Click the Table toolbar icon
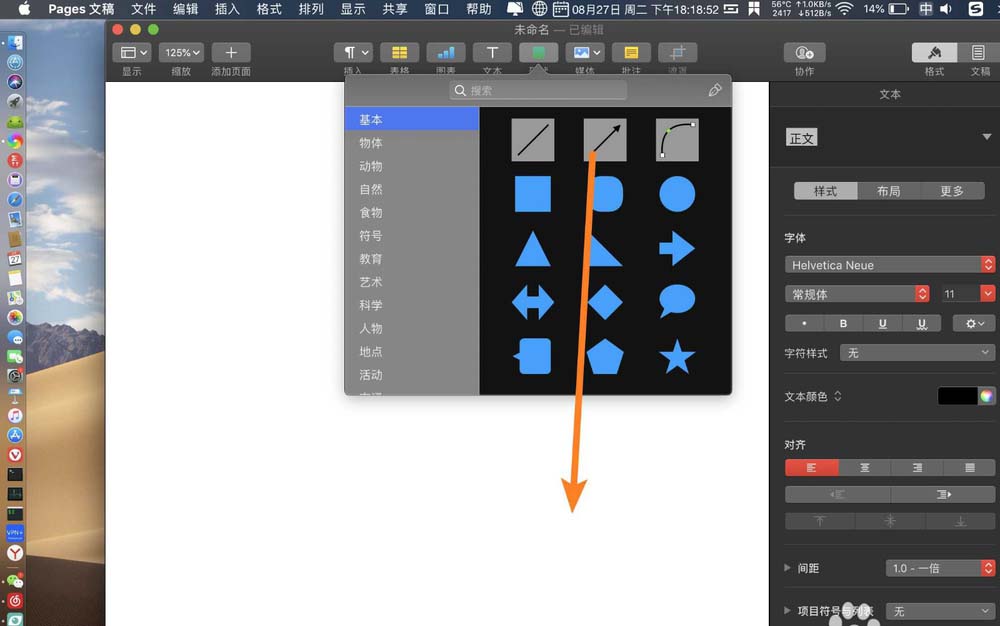 point(399,52)
